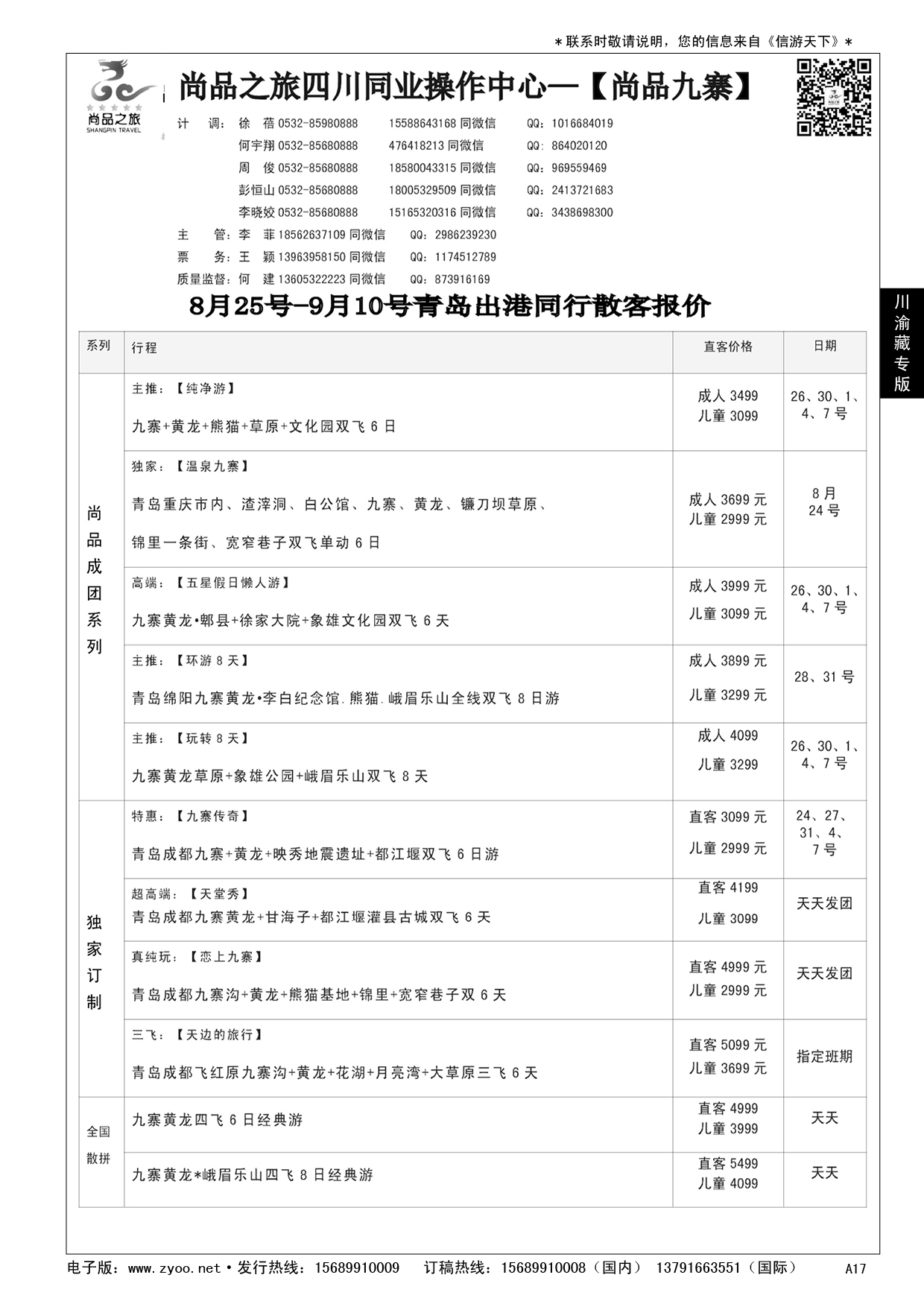Image resolution: width=924 pixels, height=1307 pixels.
Task: Click price 成人 4099
Action: pos(727,736)
